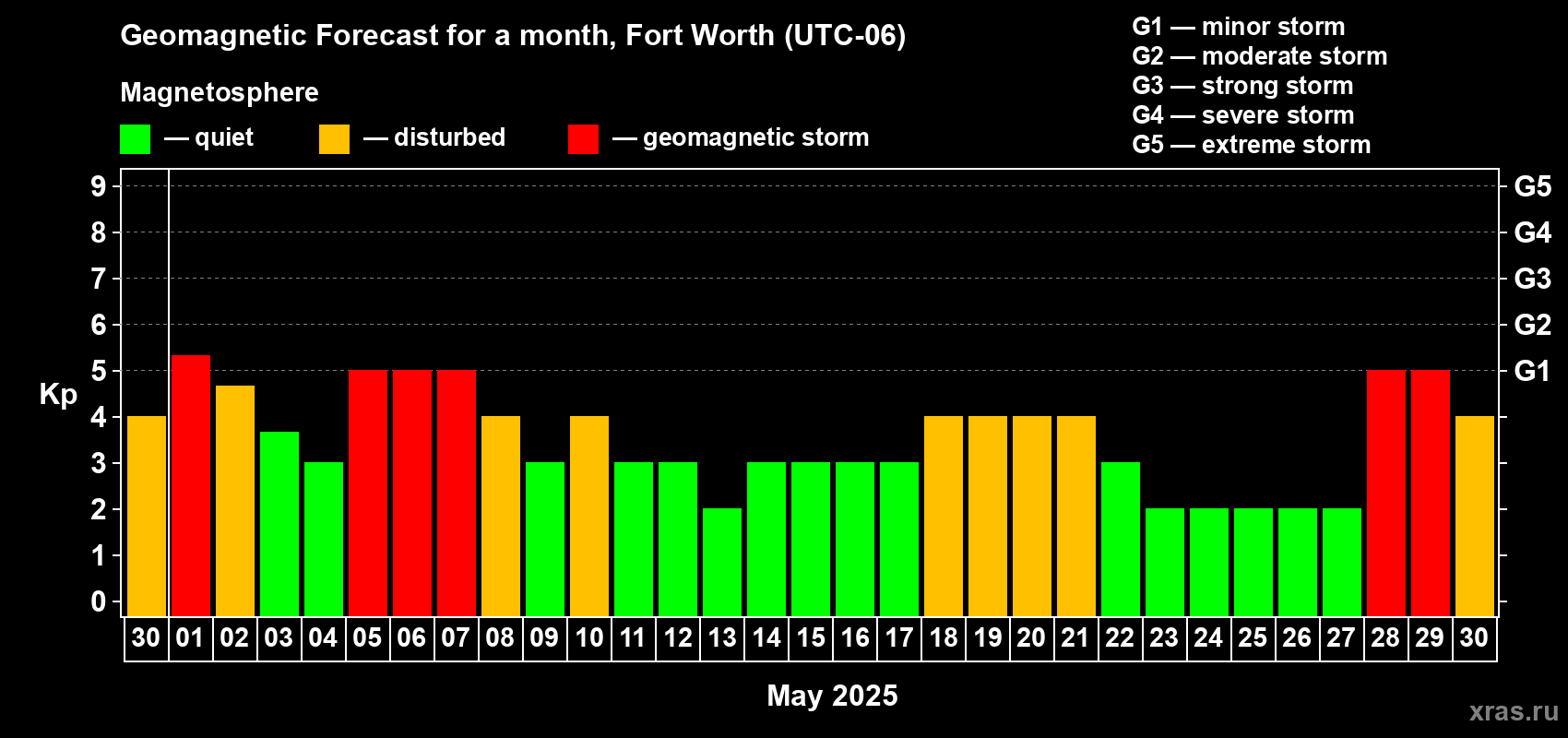Click the G1 label on right axis

[x=1533, y=371]
